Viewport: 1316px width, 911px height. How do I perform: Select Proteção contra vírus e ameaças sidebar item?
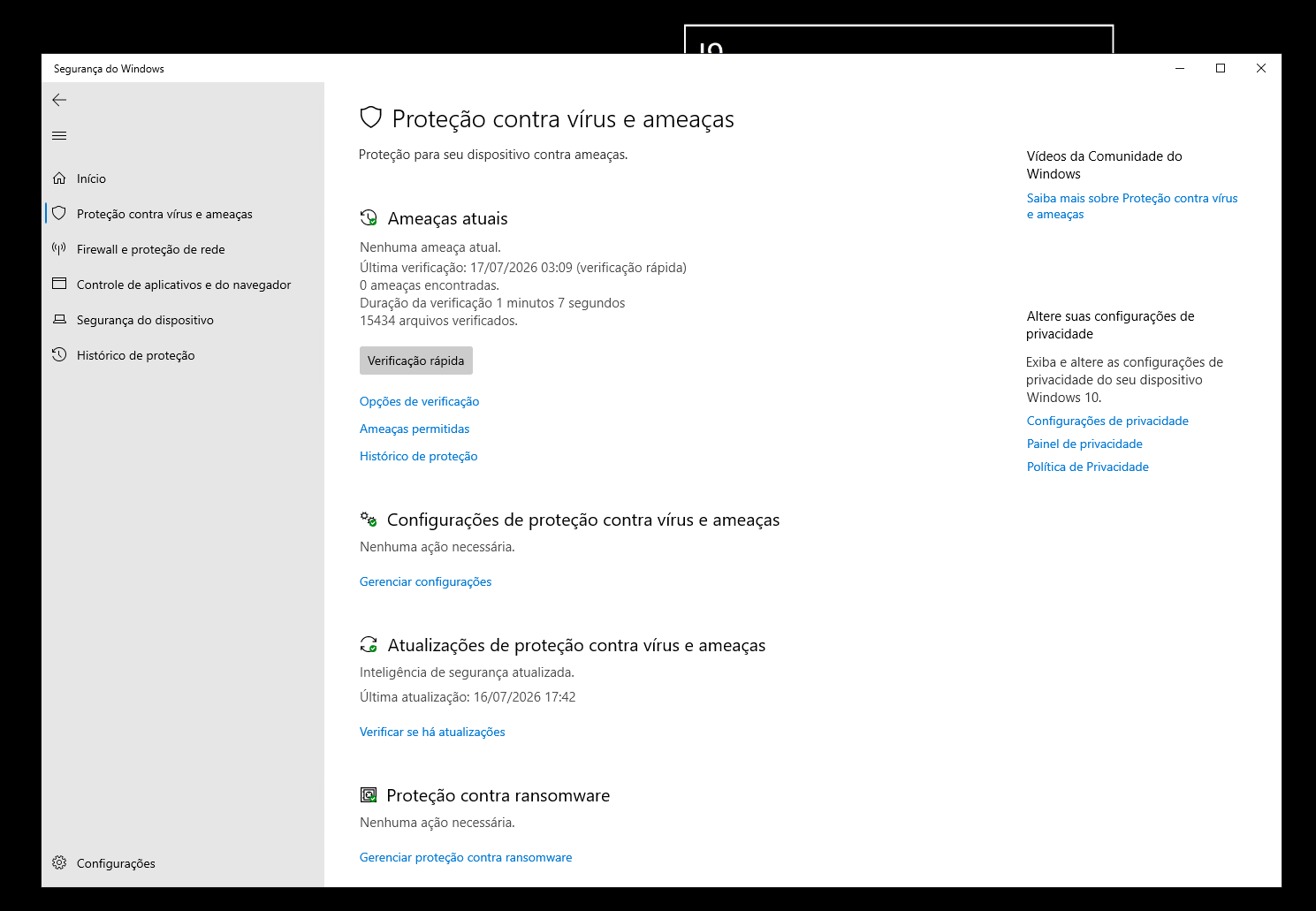(183, 214)
